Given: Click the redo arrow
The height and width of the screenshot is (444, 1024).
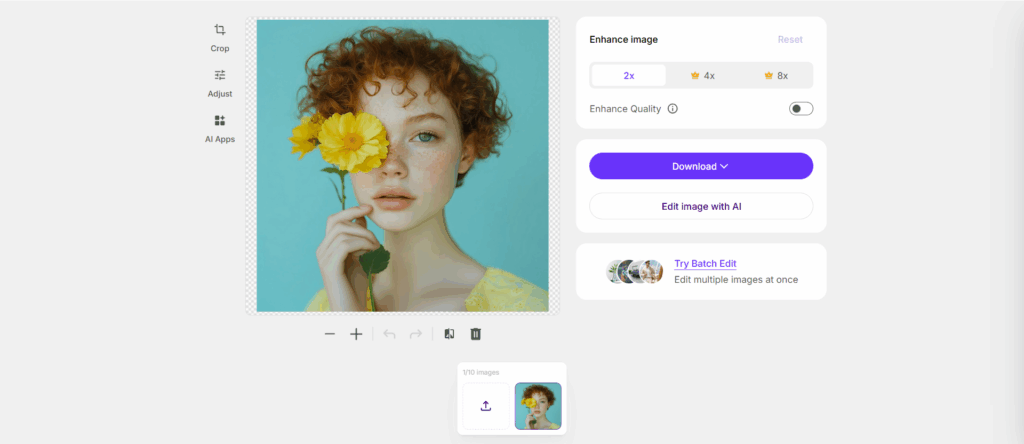Looking at the screenshot, I should (415, 334).
